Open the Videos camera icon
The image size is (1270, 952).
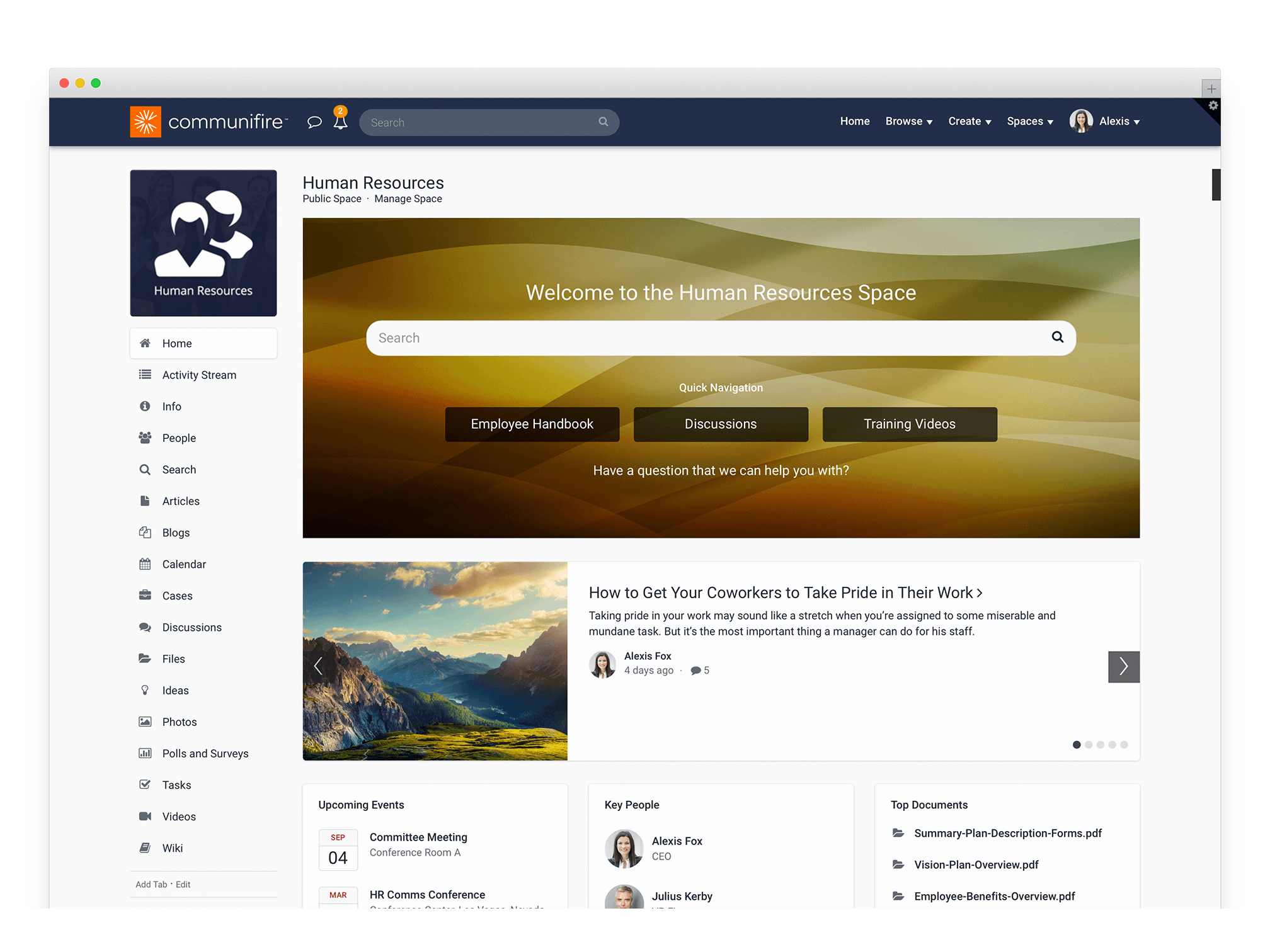click(146, 816)
